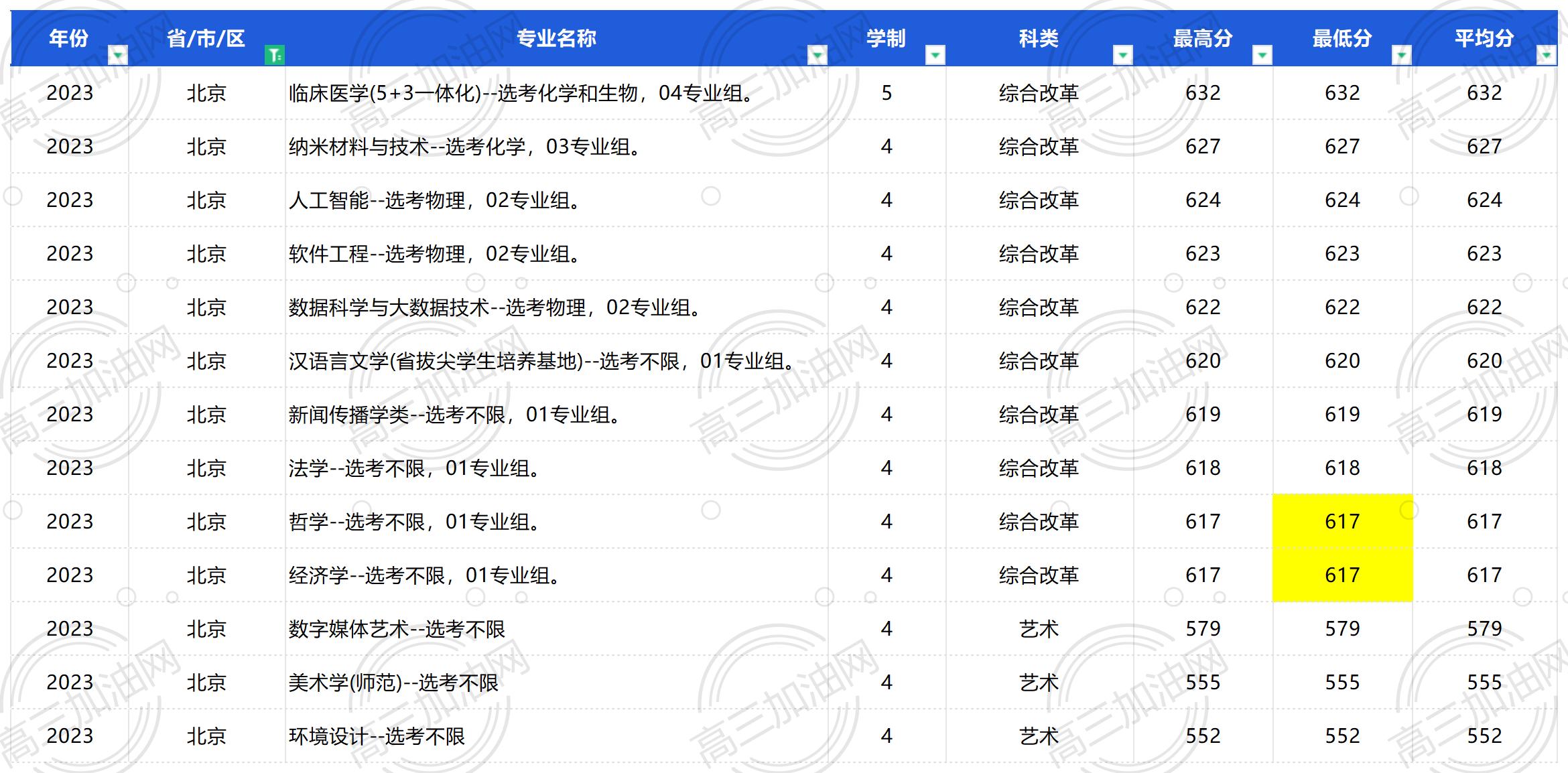Select 综合改革 in the 人工智能 row
This screenshot has width=1568, height=773.
[1040, 200]
